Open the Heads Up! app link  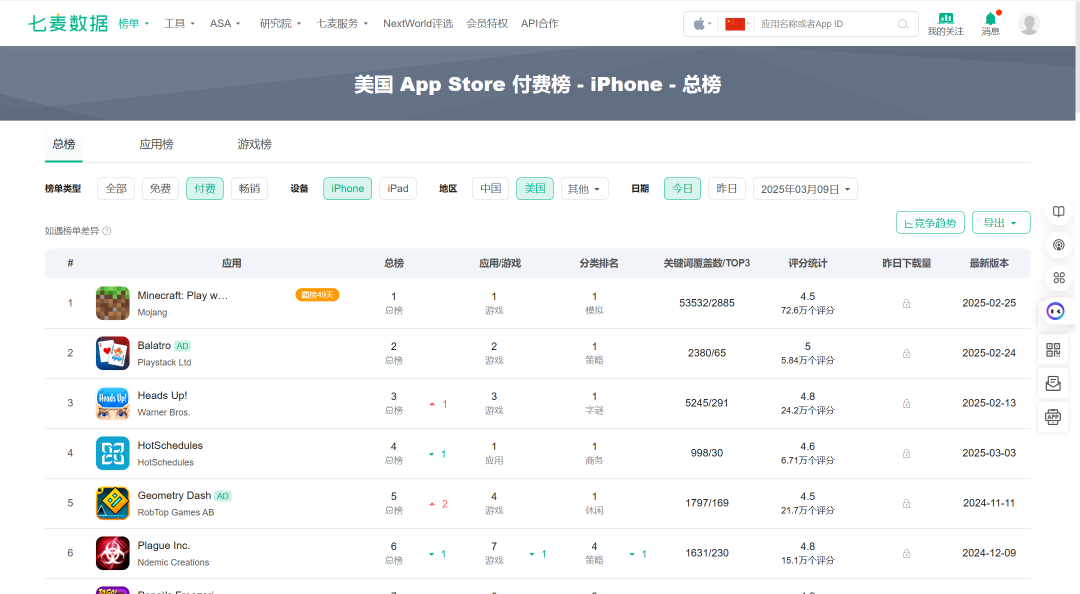pos(162,395)
